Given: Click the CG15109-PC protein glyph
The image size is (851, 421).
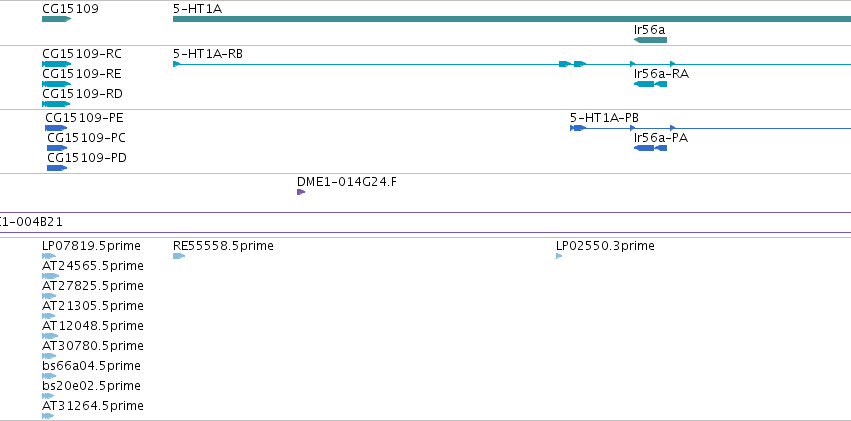Looking at the screenshot, I should point(57,148).
